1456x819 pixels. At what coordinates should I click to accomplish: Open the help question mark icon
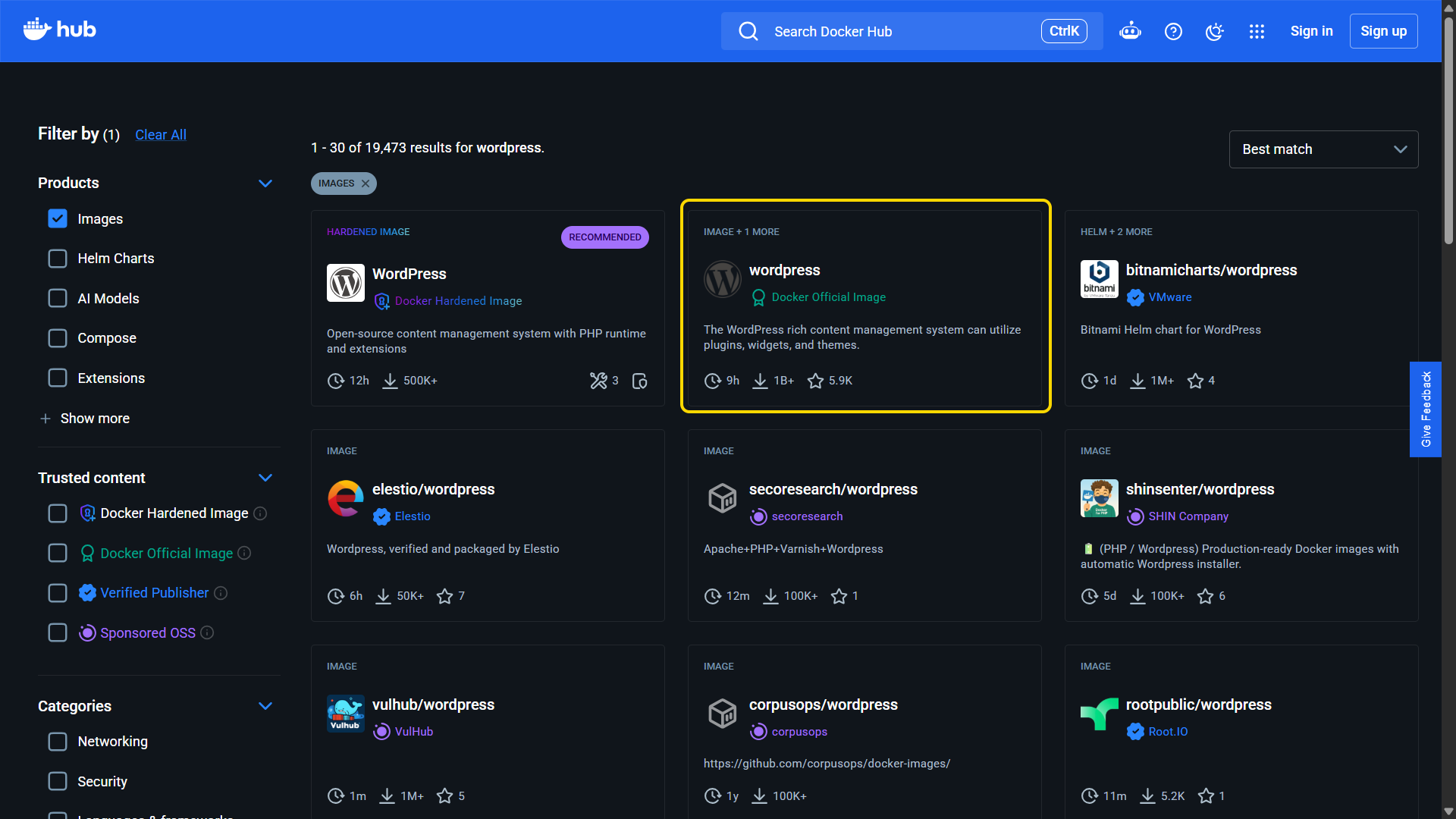point(1173,31)
